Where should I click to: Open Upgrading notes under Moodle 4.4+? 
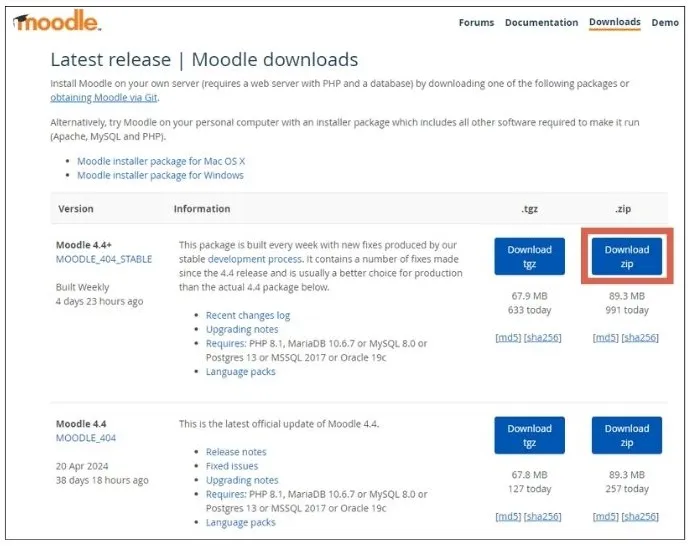click(x=242, y=330)
